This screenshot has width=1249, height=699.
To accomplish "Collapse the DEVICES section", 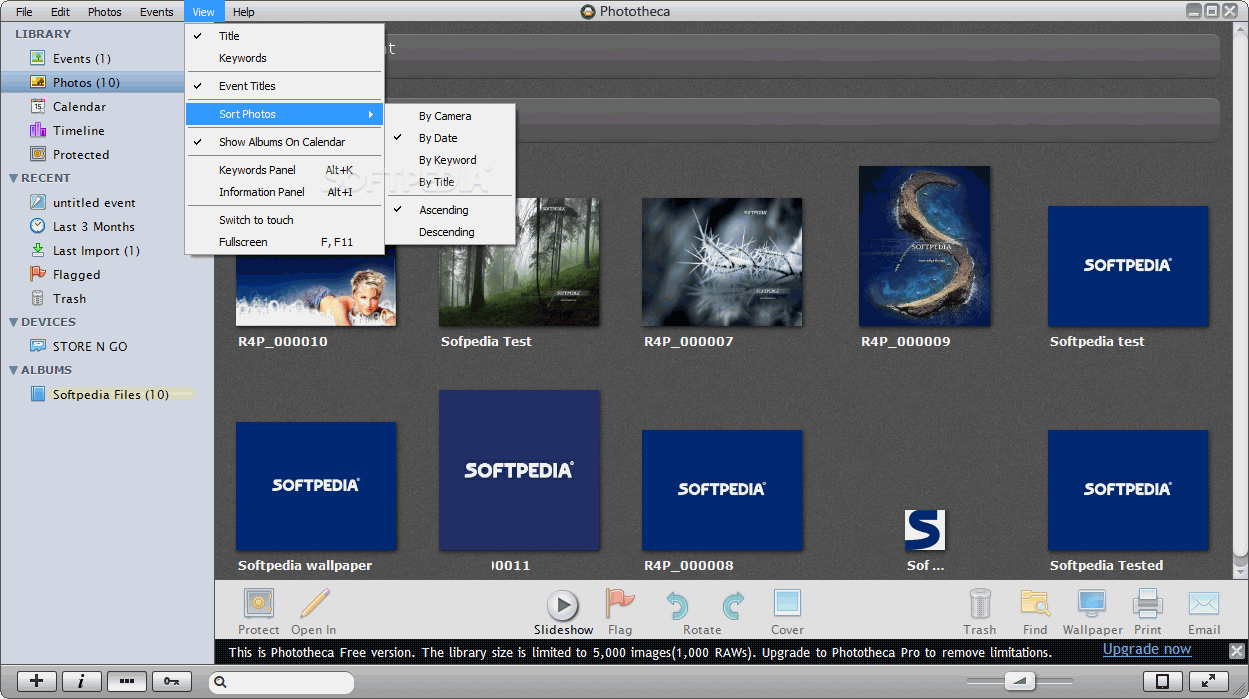I will point(14,322).
